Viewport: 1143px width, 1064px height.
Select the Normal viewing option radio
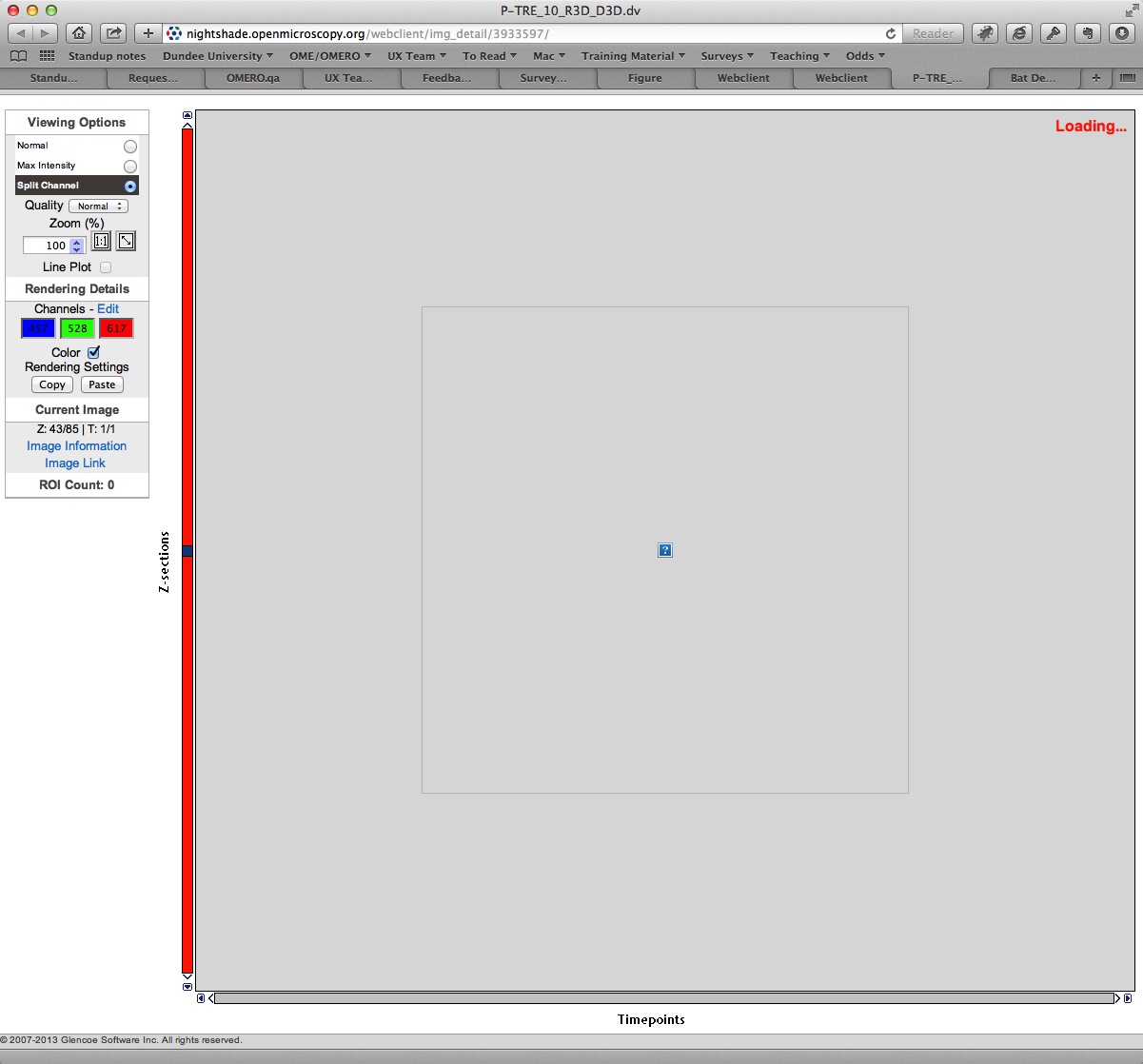pyautogui.click(x=130, y=147)
